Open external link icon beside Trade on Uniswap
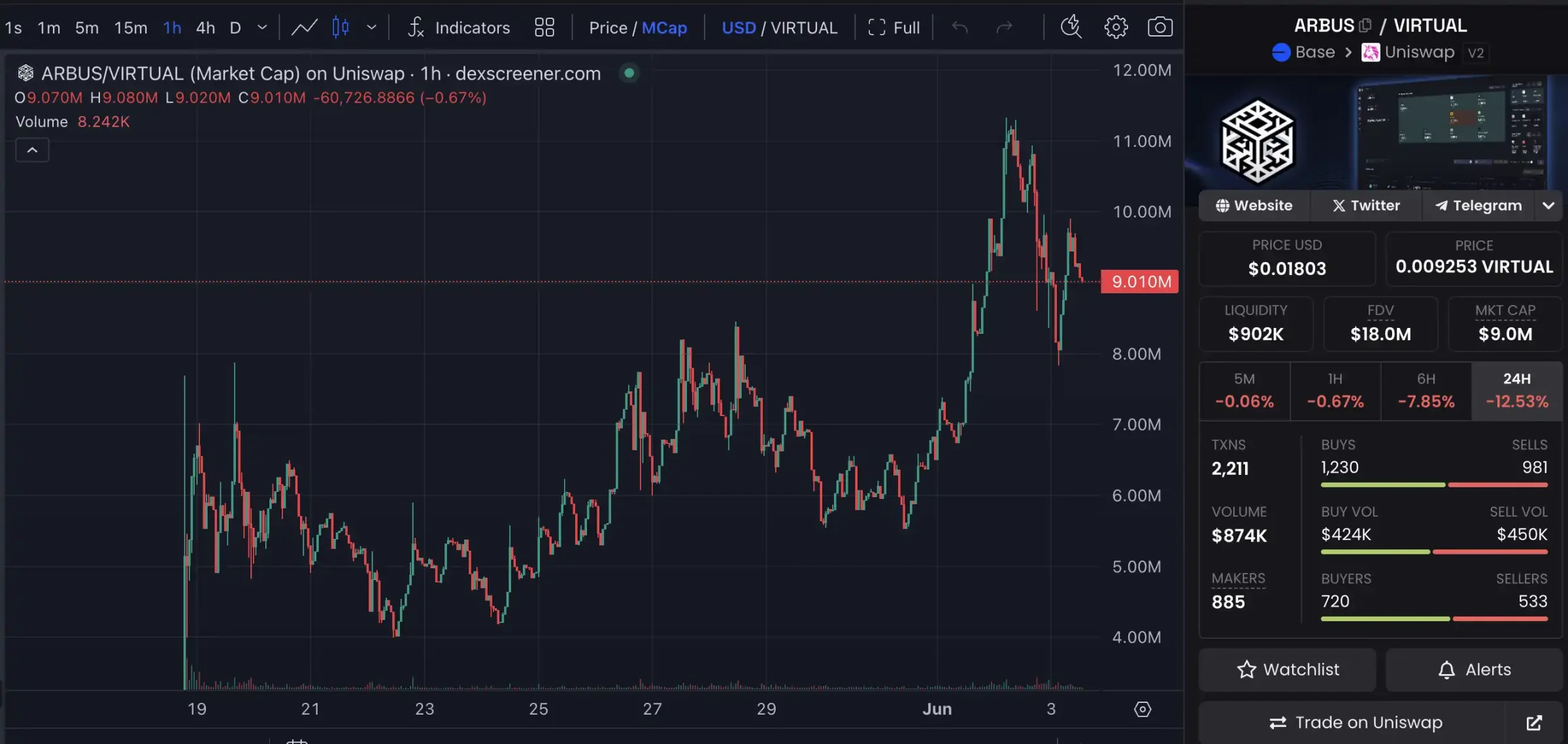 [x=1533, y=722]
